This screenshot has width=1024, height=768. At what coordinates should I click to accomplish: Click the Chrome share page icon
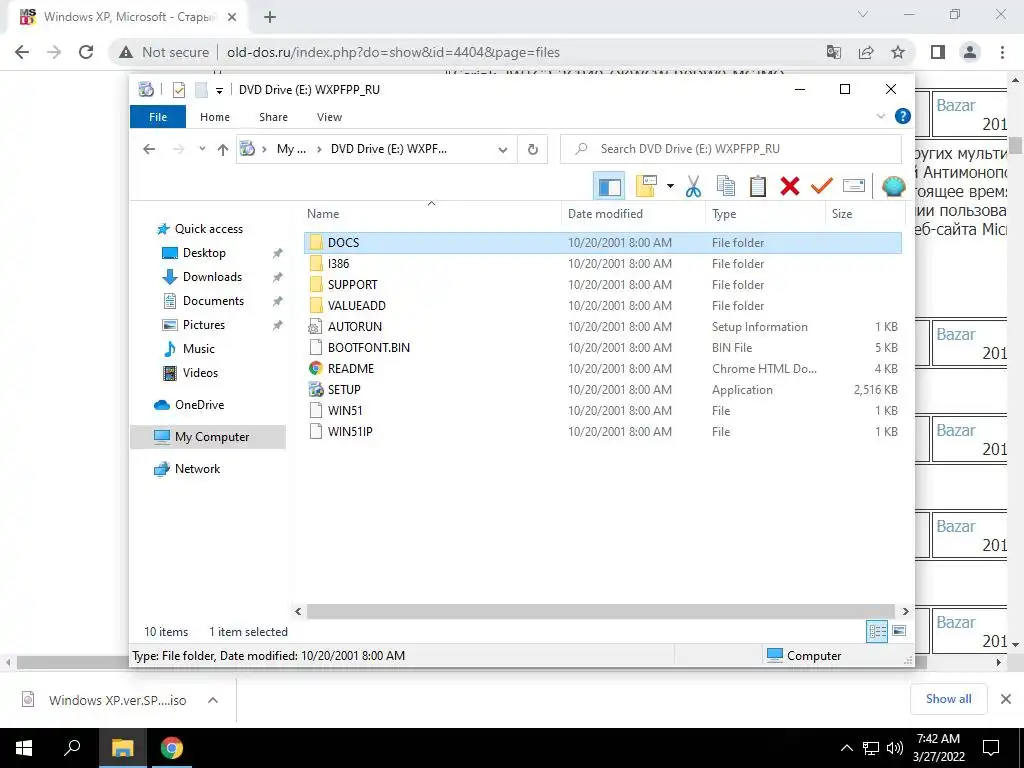click(866, 52)
